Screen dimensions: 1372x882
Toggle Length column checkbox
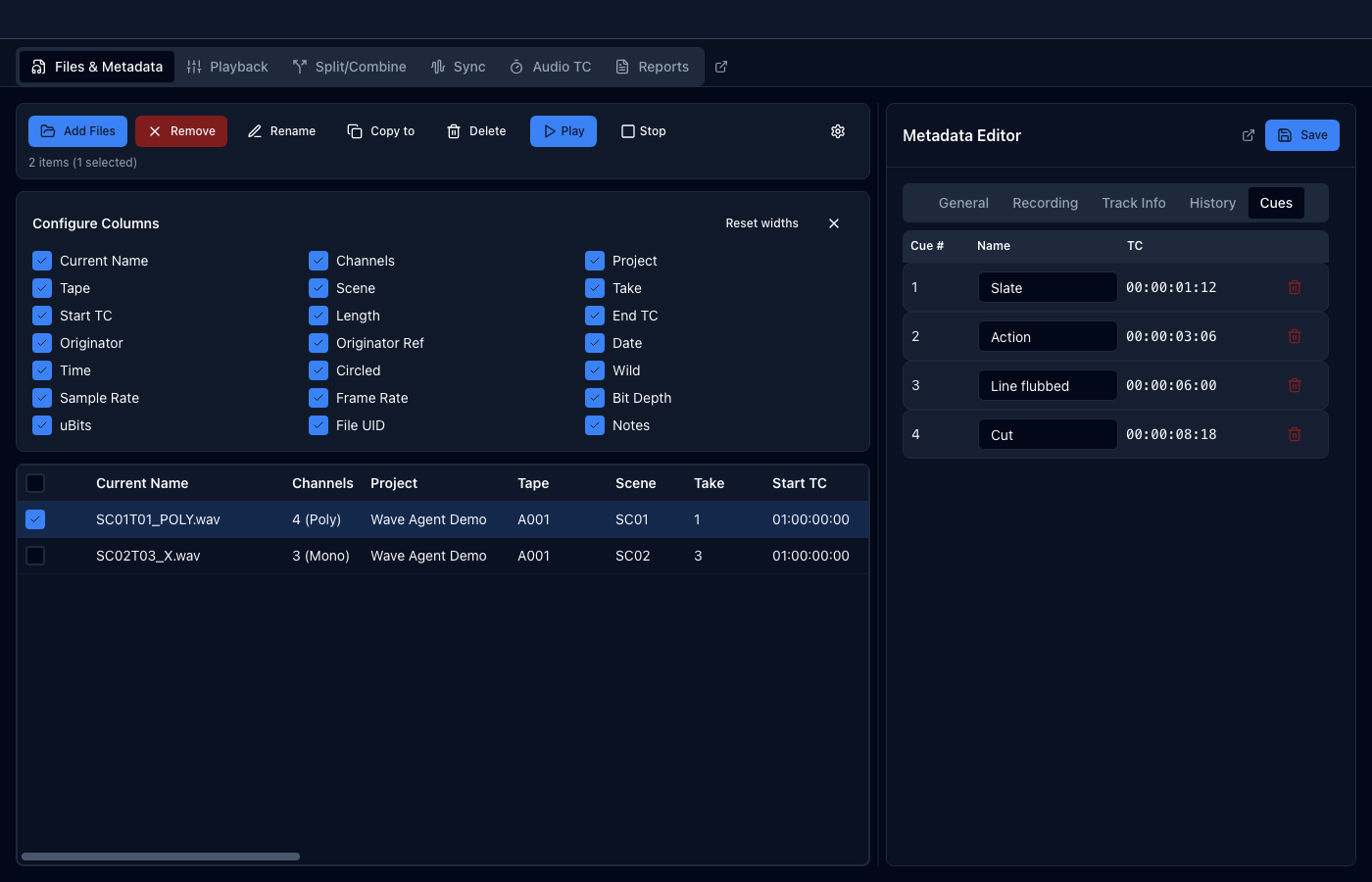click(x=318, y=316)
